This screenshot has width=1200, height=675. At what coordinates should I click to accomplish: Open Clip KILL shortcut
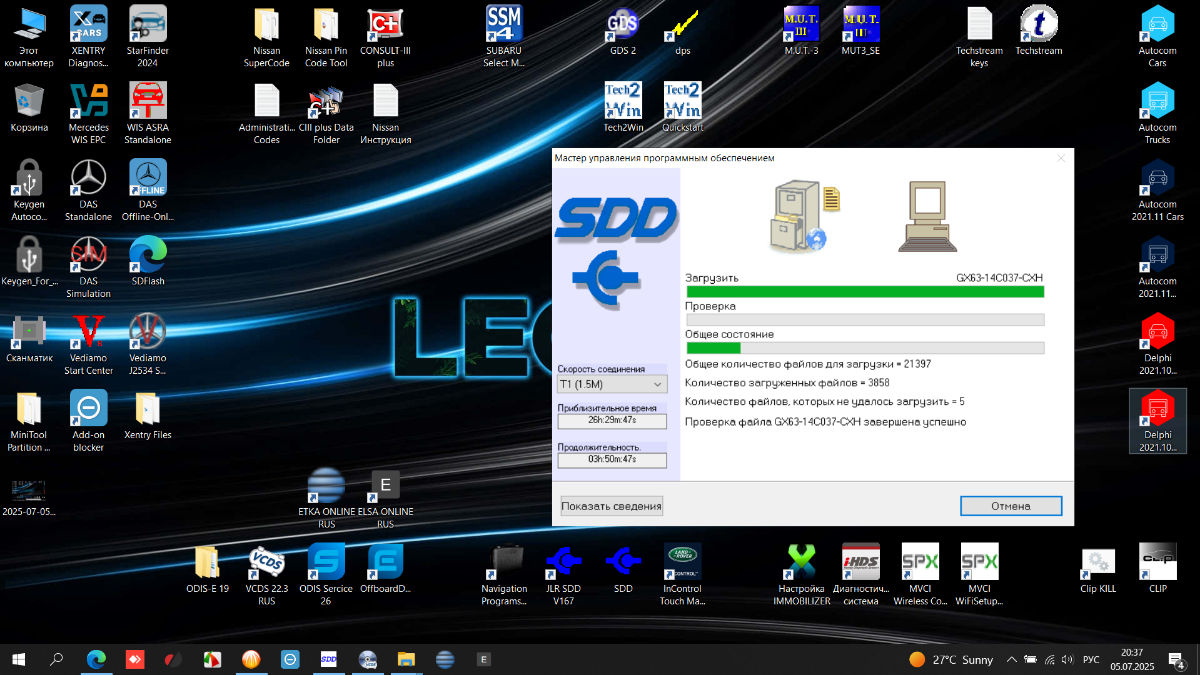[1098, 568]
